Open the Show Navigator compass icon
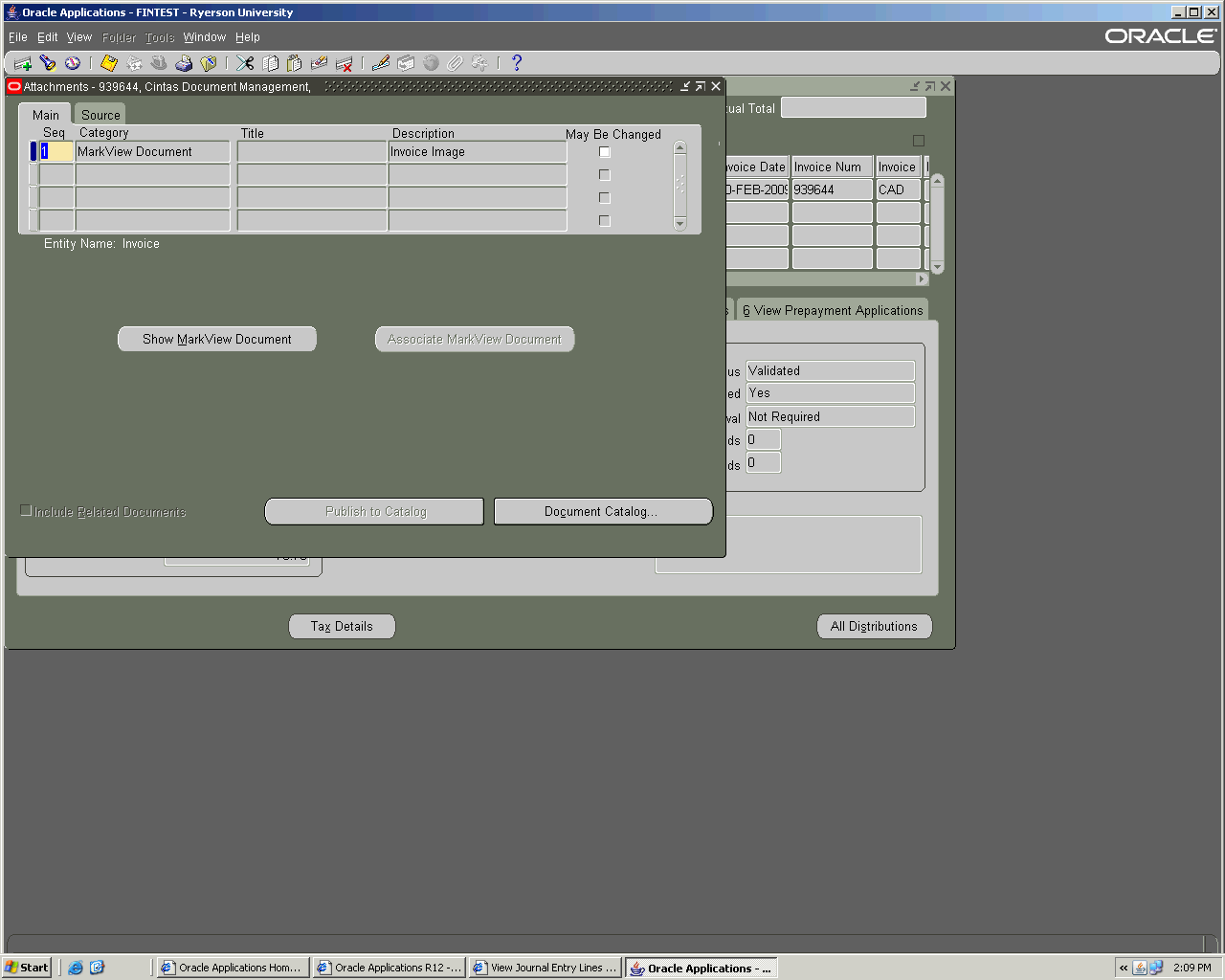The width and height of the screenshot is (1225, 980). pos(73,63)
